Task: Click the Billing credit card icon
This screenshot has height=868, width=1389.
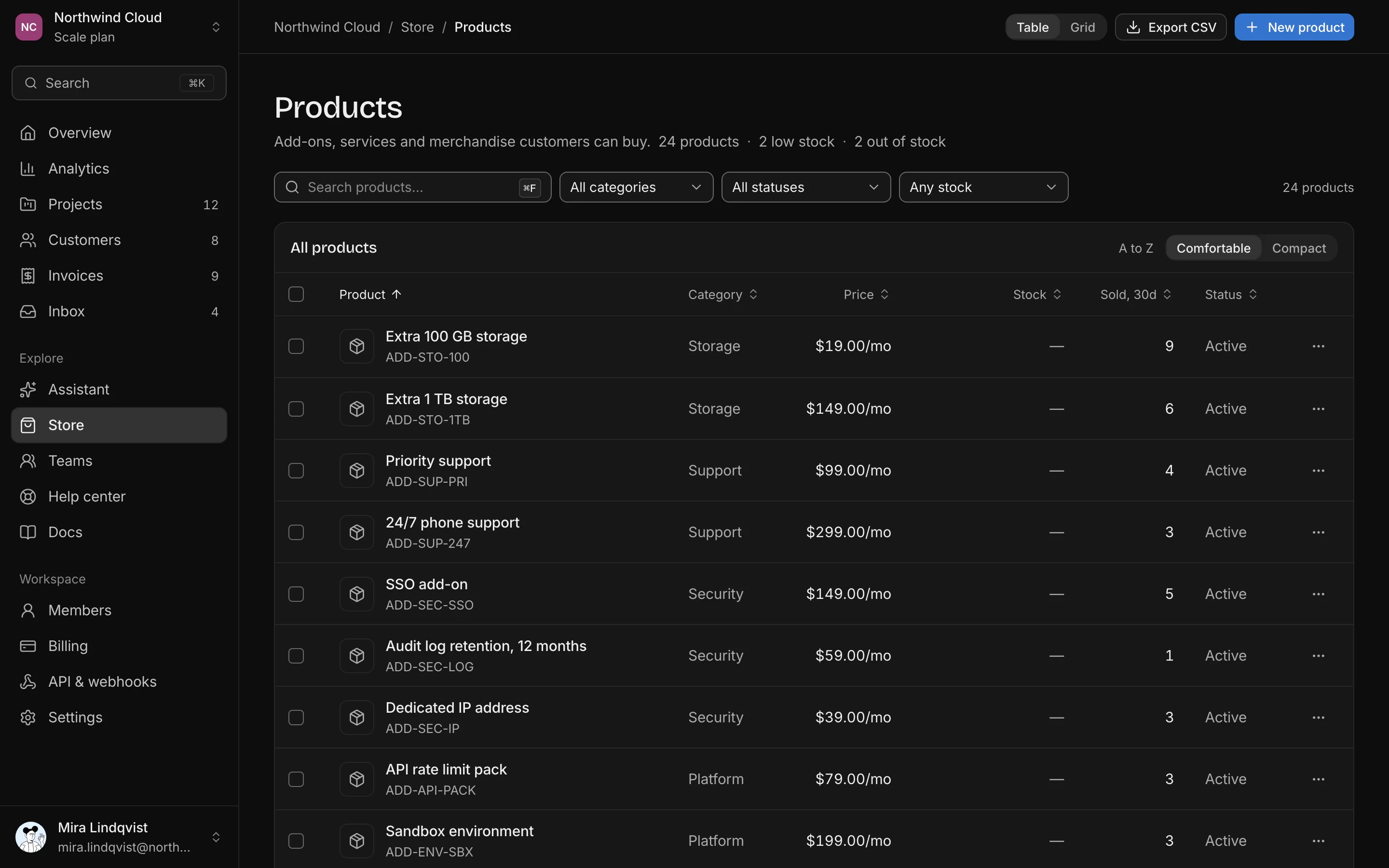Action: pos(27,646)
